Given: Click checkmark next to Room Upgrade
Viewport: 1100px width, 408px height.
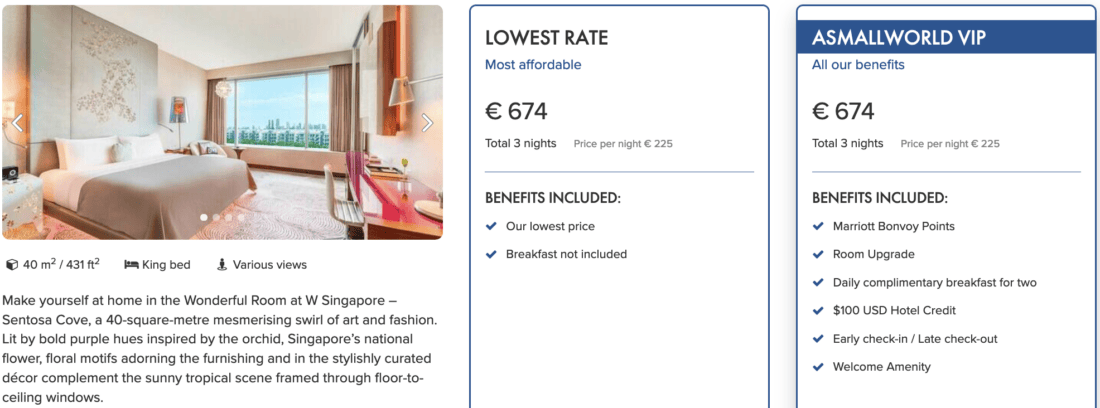Looking at the screenshot, I should (818, 254).
